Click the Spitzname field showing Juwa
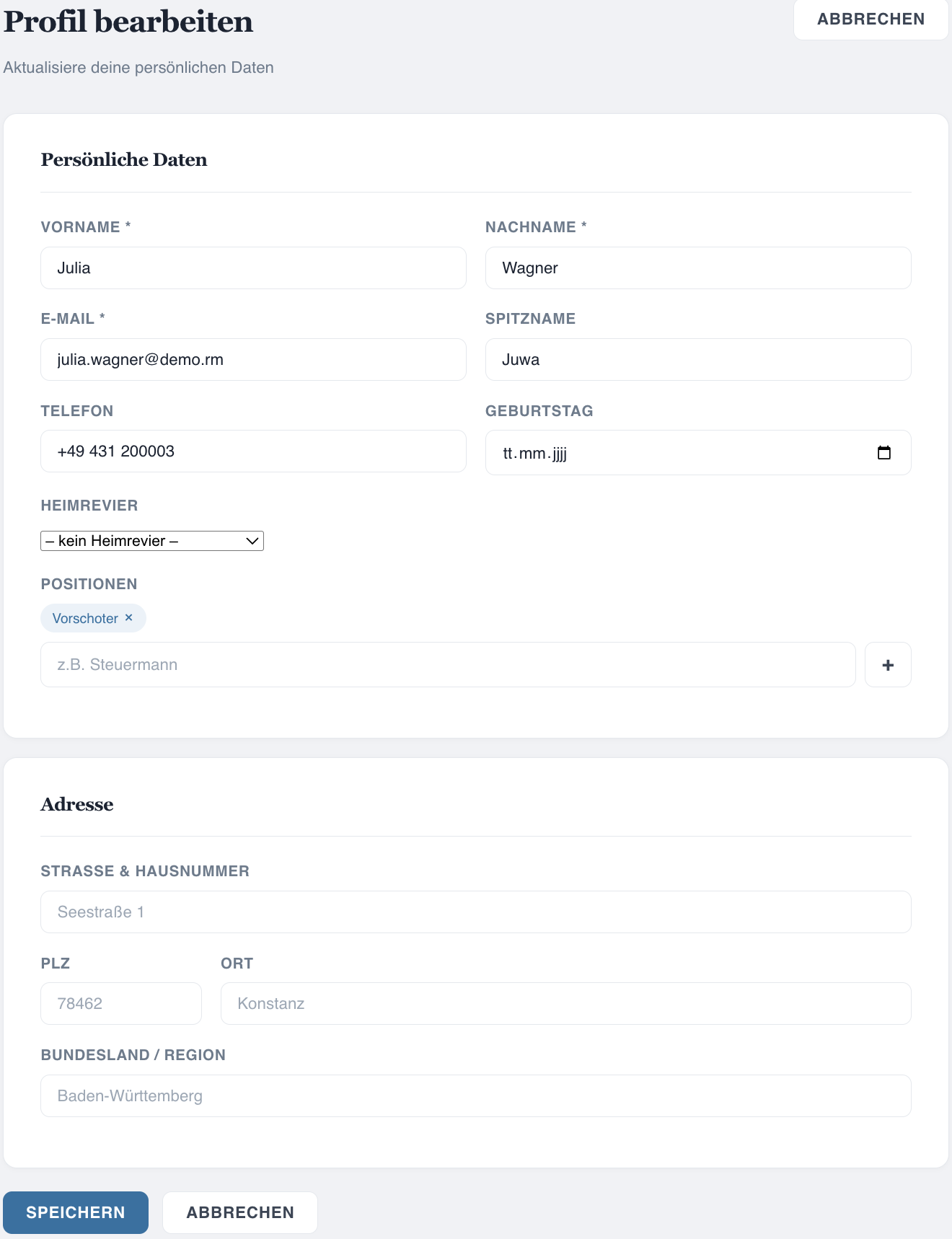The image size is (952, 1239). click(697, 359)
